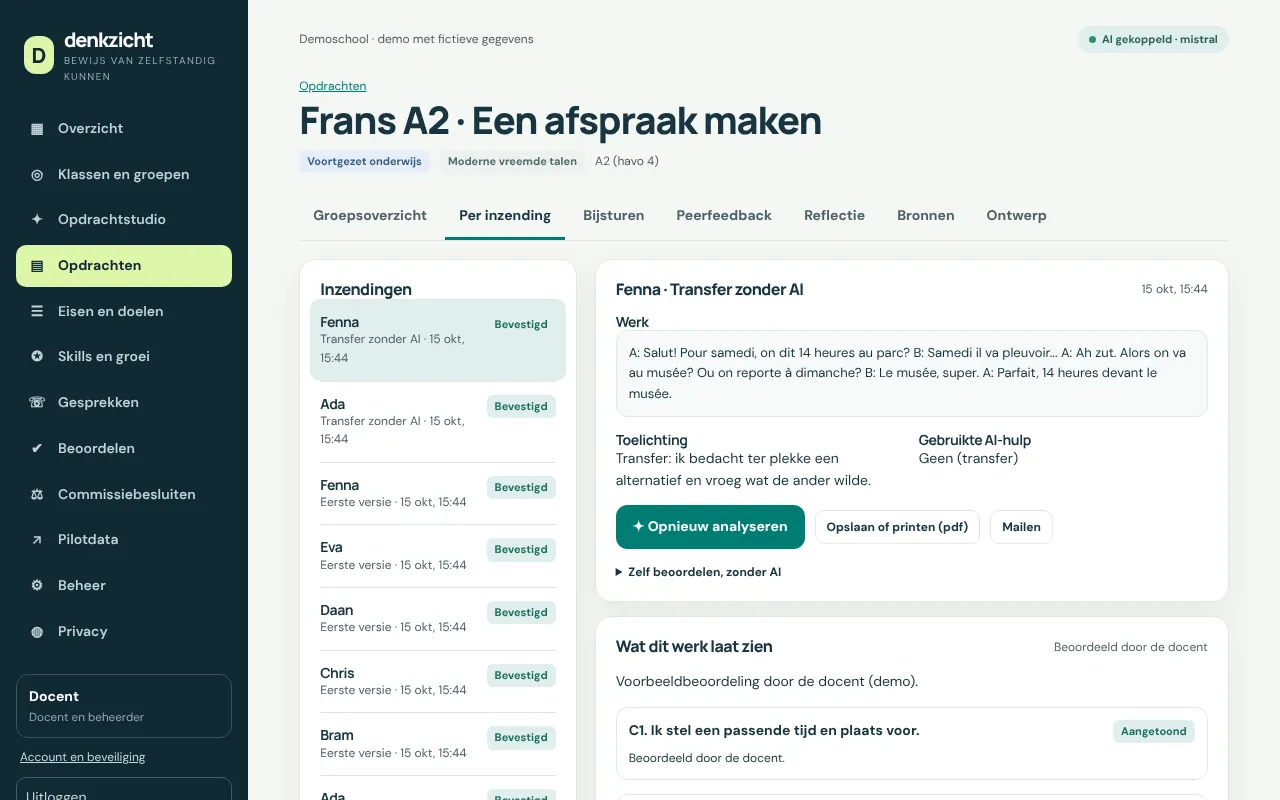Expand "Zelf beoordelen, zonder AI" section
This screenshot has width=1280, height=800.
pos(698,572)
